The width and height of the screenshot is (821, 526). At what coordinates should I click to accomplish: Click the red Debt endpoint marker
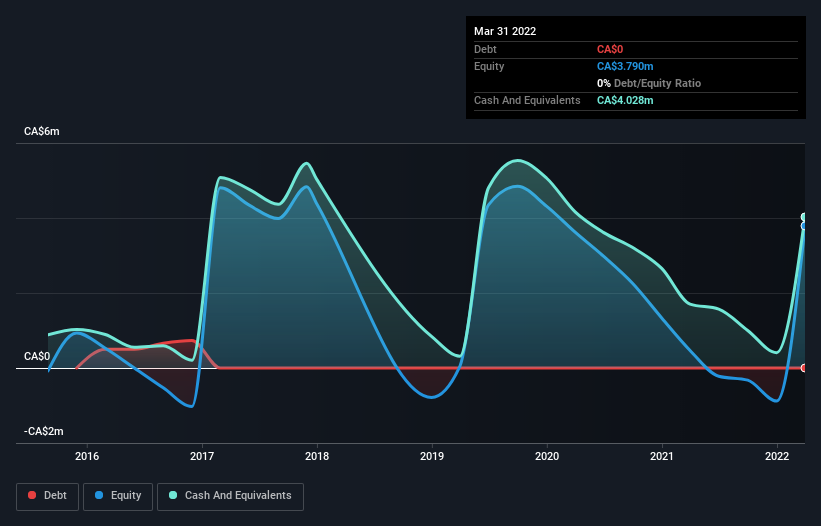(x=804, y=368)
